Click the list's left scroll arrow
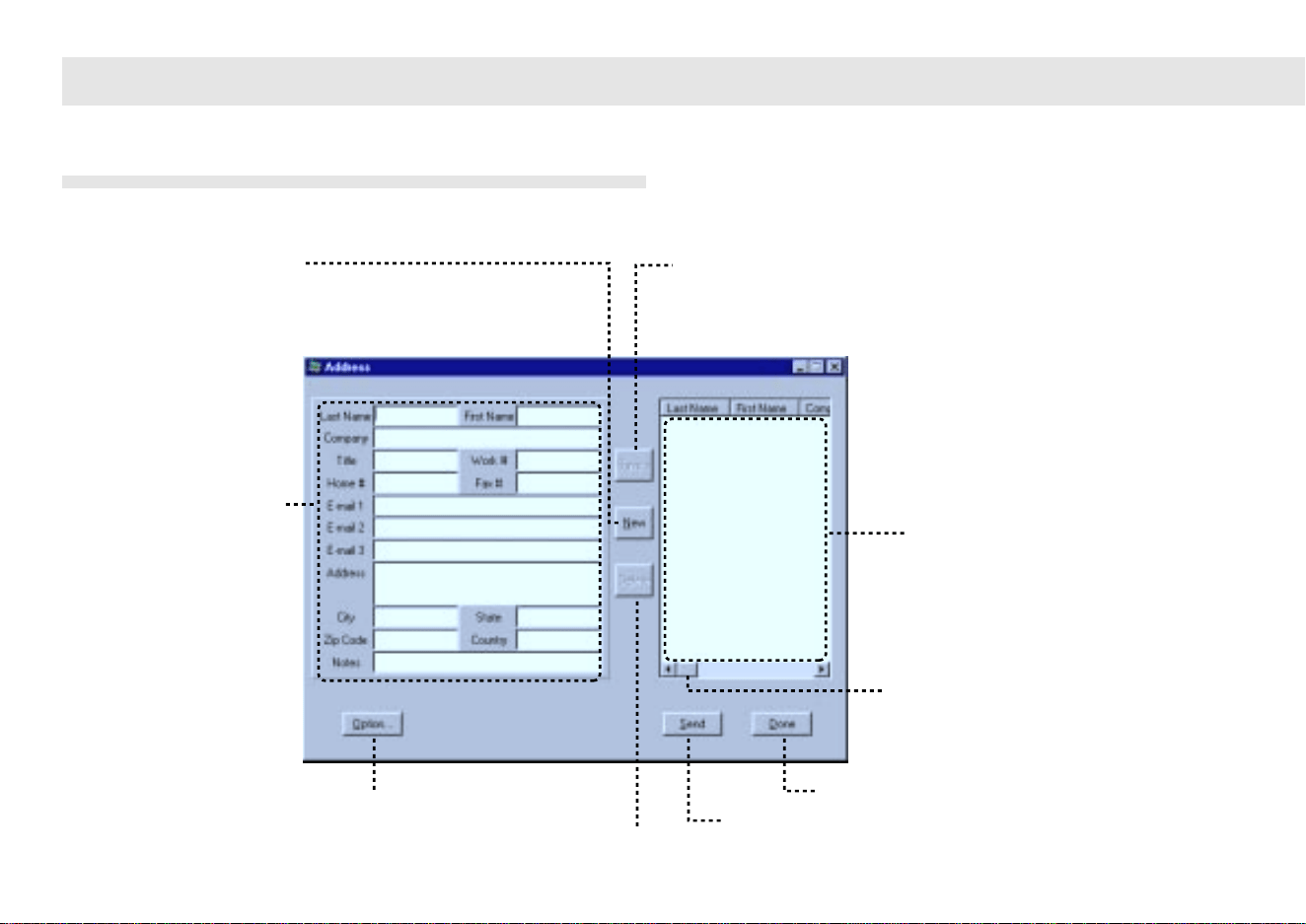 [668, 670]
